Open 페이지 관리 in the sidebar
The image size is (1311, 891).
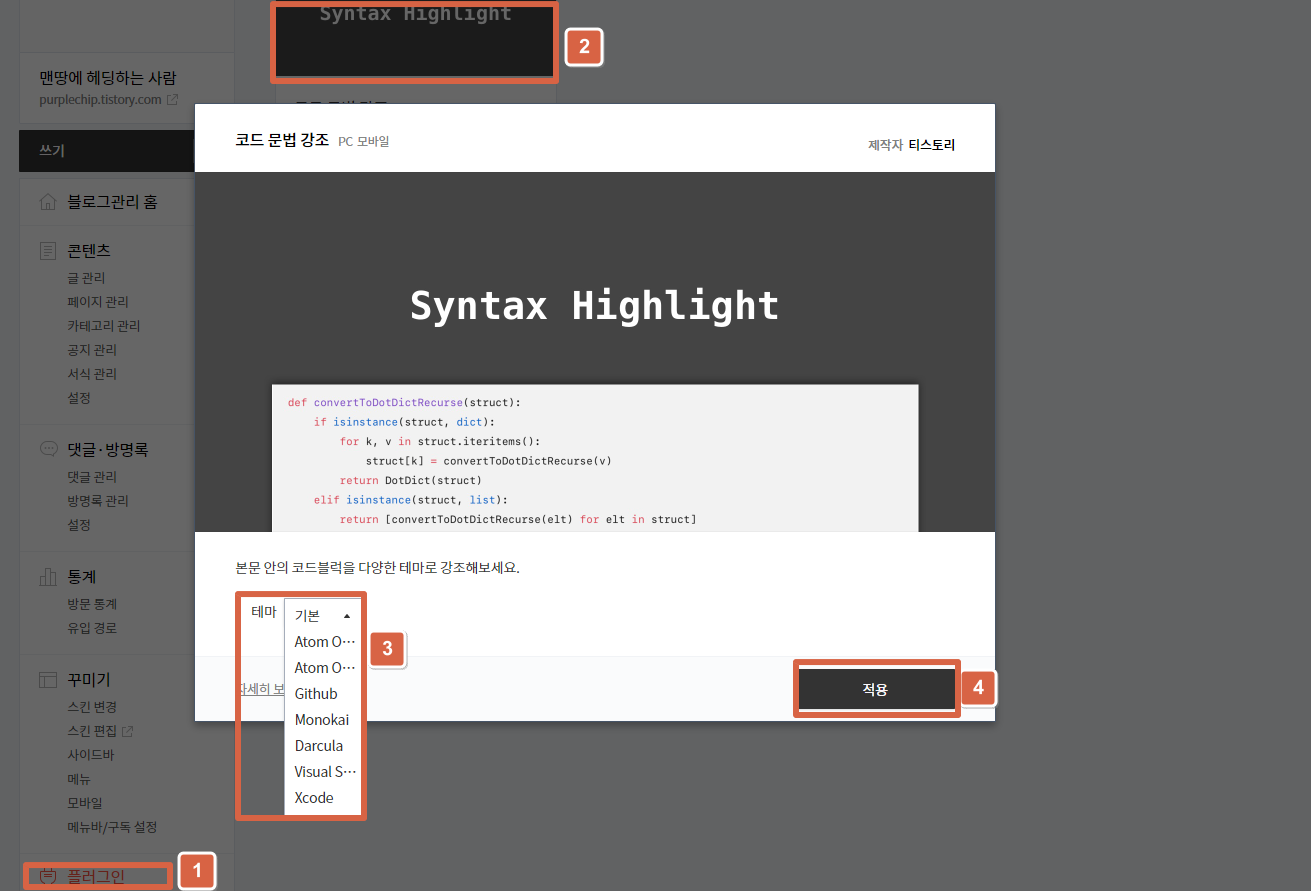coord(98,302)
